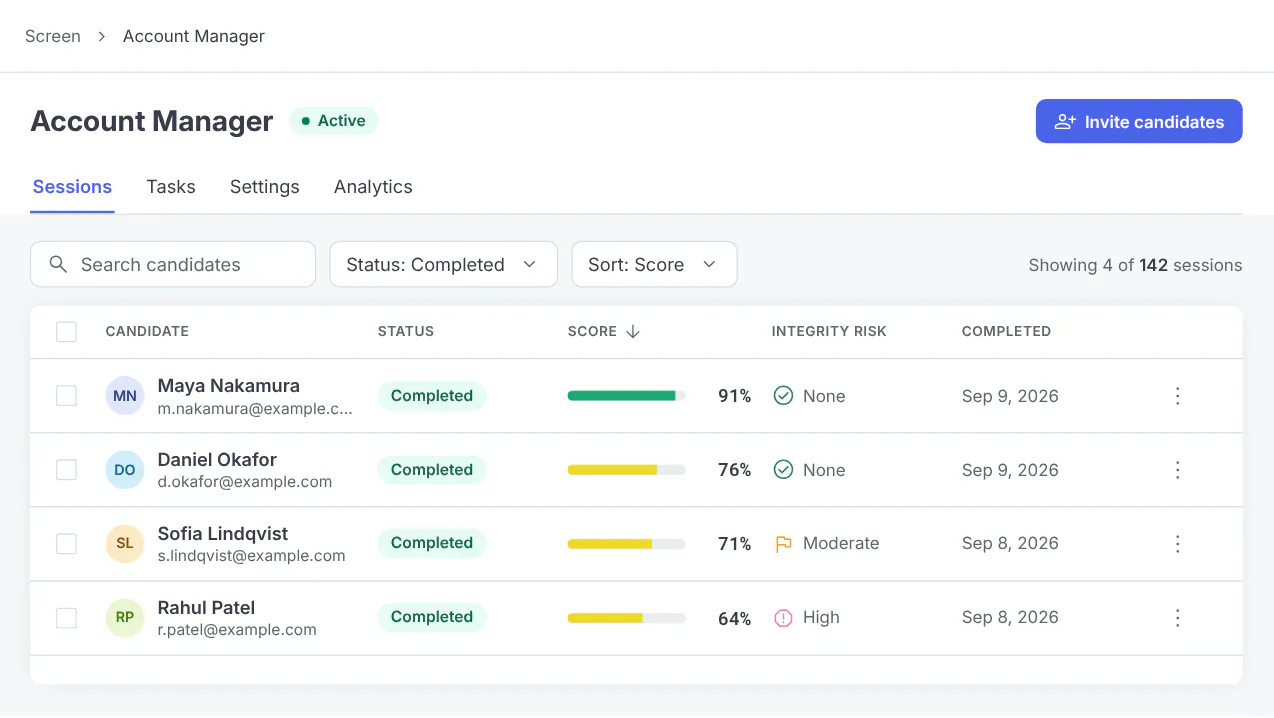Click the 91% score value
The height and width of the screenshot is (718, 1274).
point(734,396)
